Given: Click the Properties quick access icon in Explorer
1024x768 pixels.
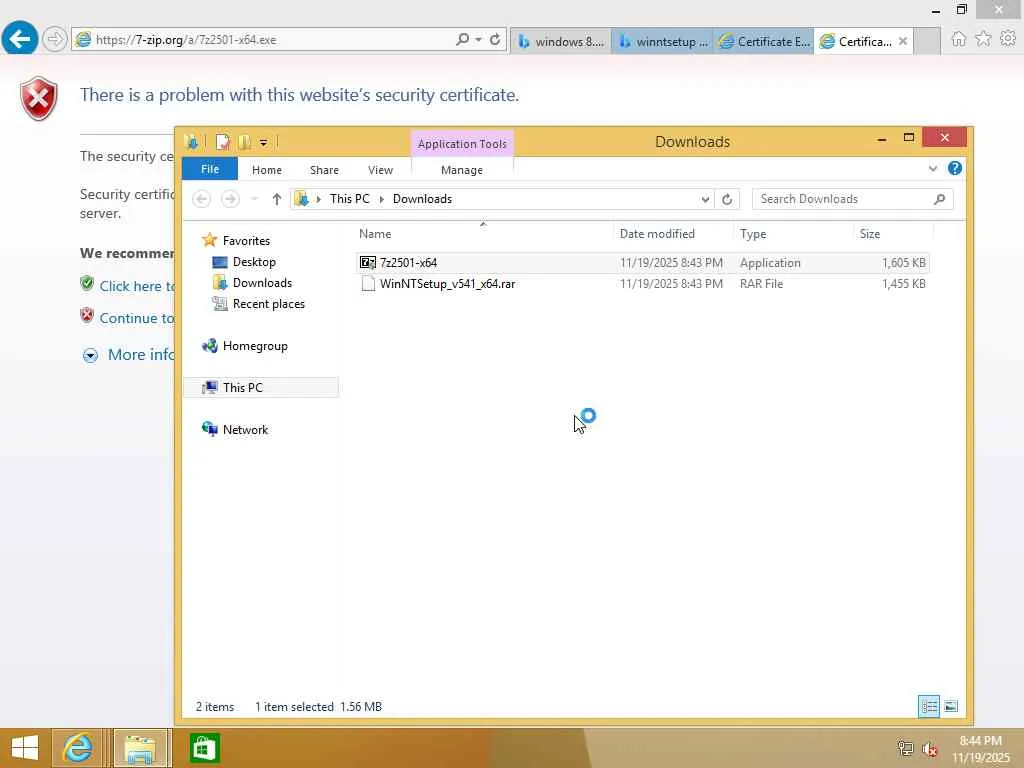Looking at the screenshot, I should coord(223,142).
